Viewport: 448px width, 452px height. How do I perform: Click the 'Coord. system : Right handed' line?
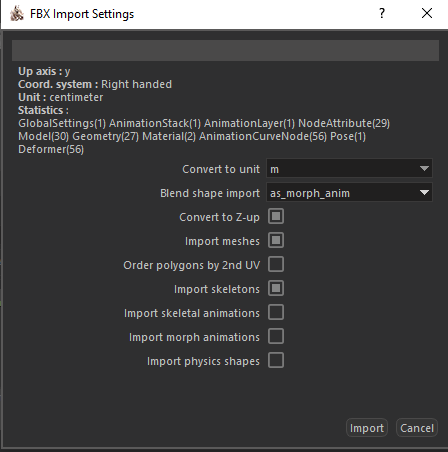[95, 84]
